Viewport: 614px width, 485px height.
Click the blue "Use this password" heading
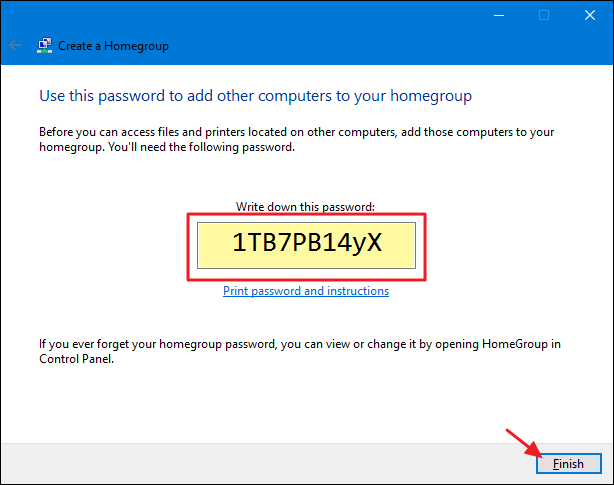point(255,96)
